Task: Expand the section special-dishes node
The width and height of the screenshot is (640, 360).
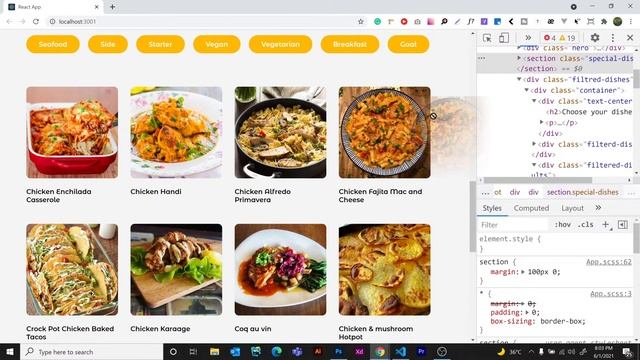Action: (x=519, y=58)
